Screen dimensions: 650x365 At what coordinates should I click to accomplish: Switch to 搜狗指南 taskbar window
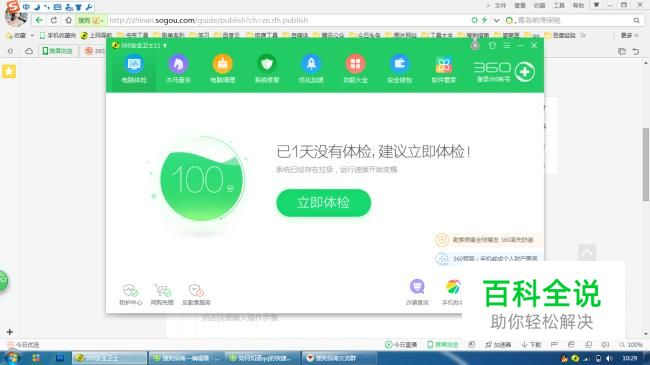pos(187,358)
